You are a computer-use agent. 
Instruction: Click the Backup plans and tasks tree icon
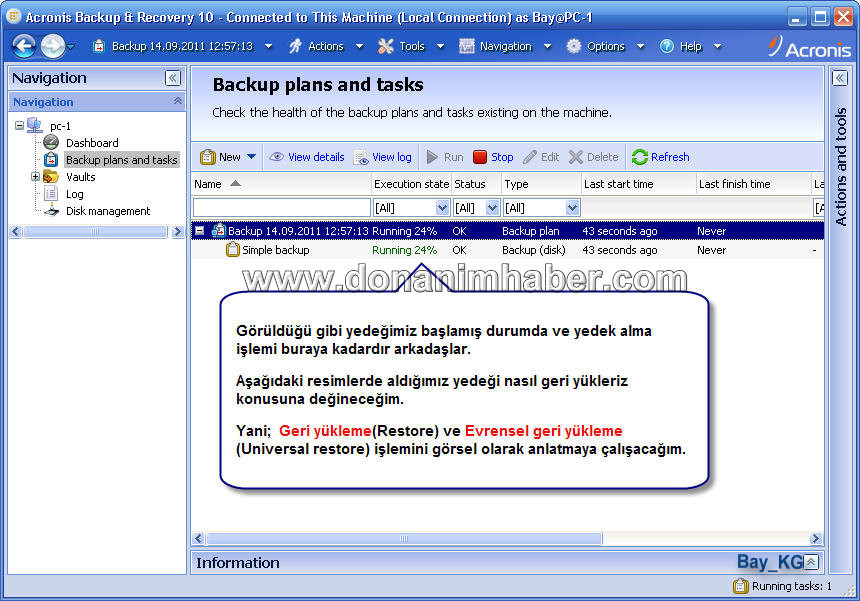(x=51, y=159)
